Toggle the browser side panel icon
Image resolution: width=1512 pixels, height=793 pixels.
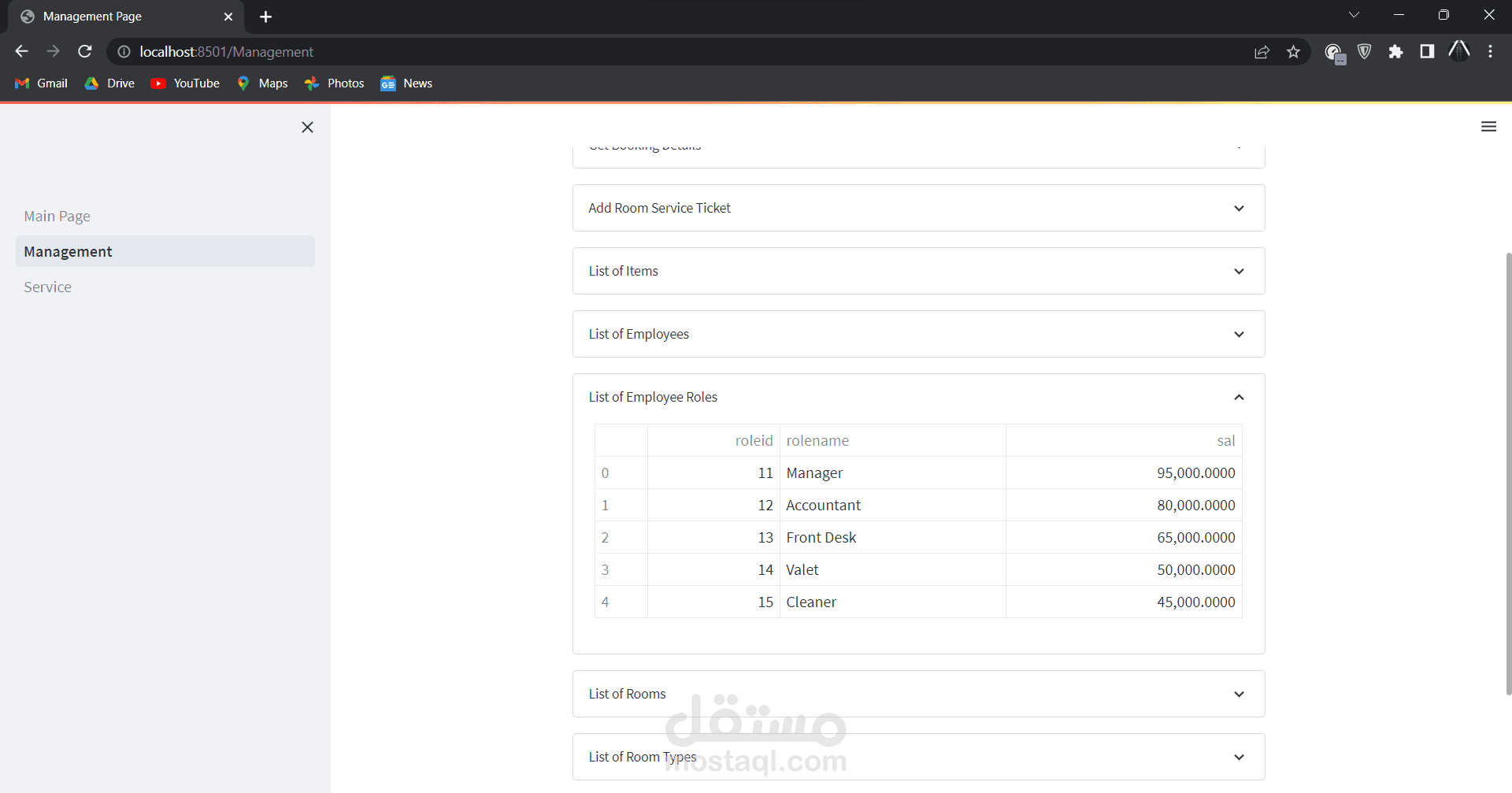1427,52
